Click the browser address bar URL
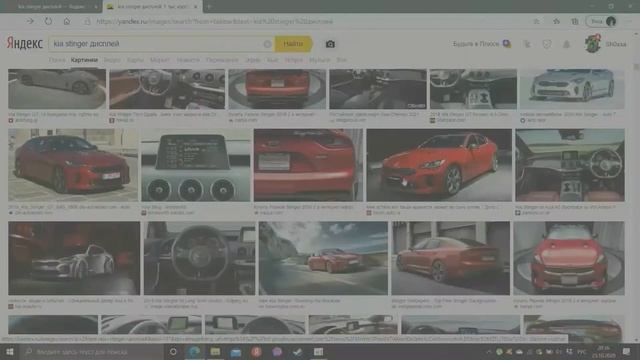This screenshot has height=360, width=640. (215, 21)
